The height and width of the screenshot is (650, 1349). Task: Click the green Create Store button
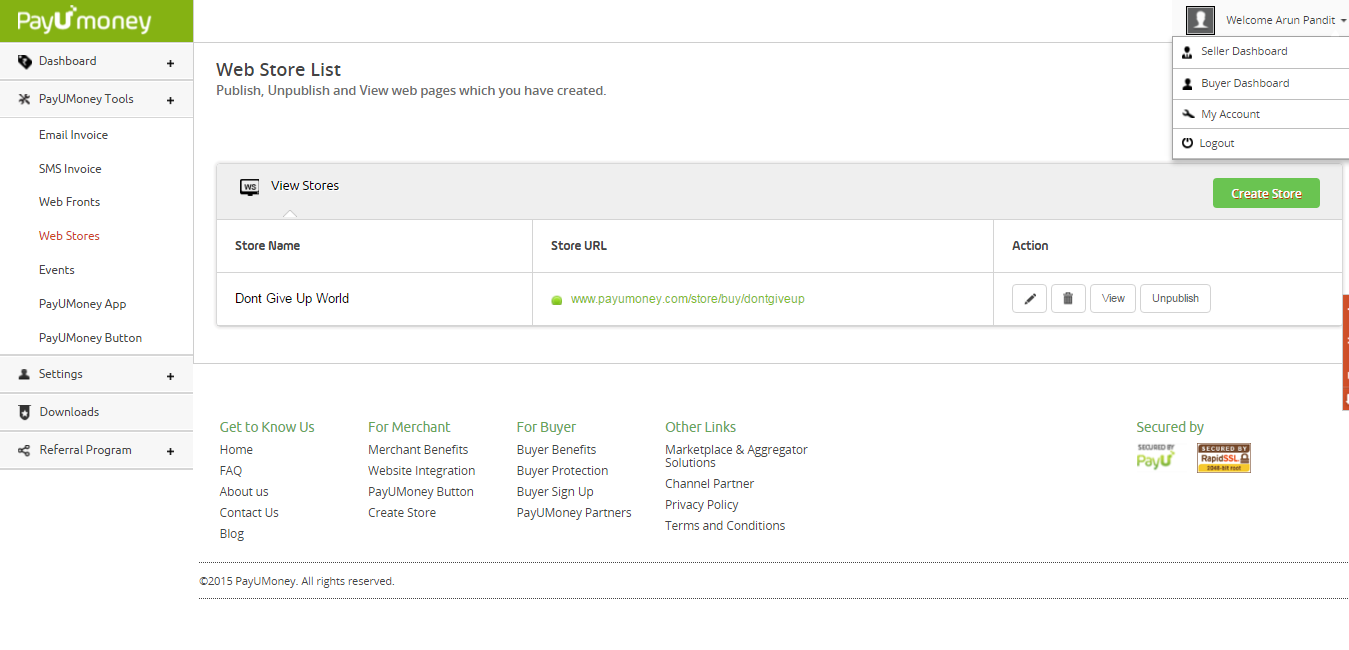point(1266,193)
